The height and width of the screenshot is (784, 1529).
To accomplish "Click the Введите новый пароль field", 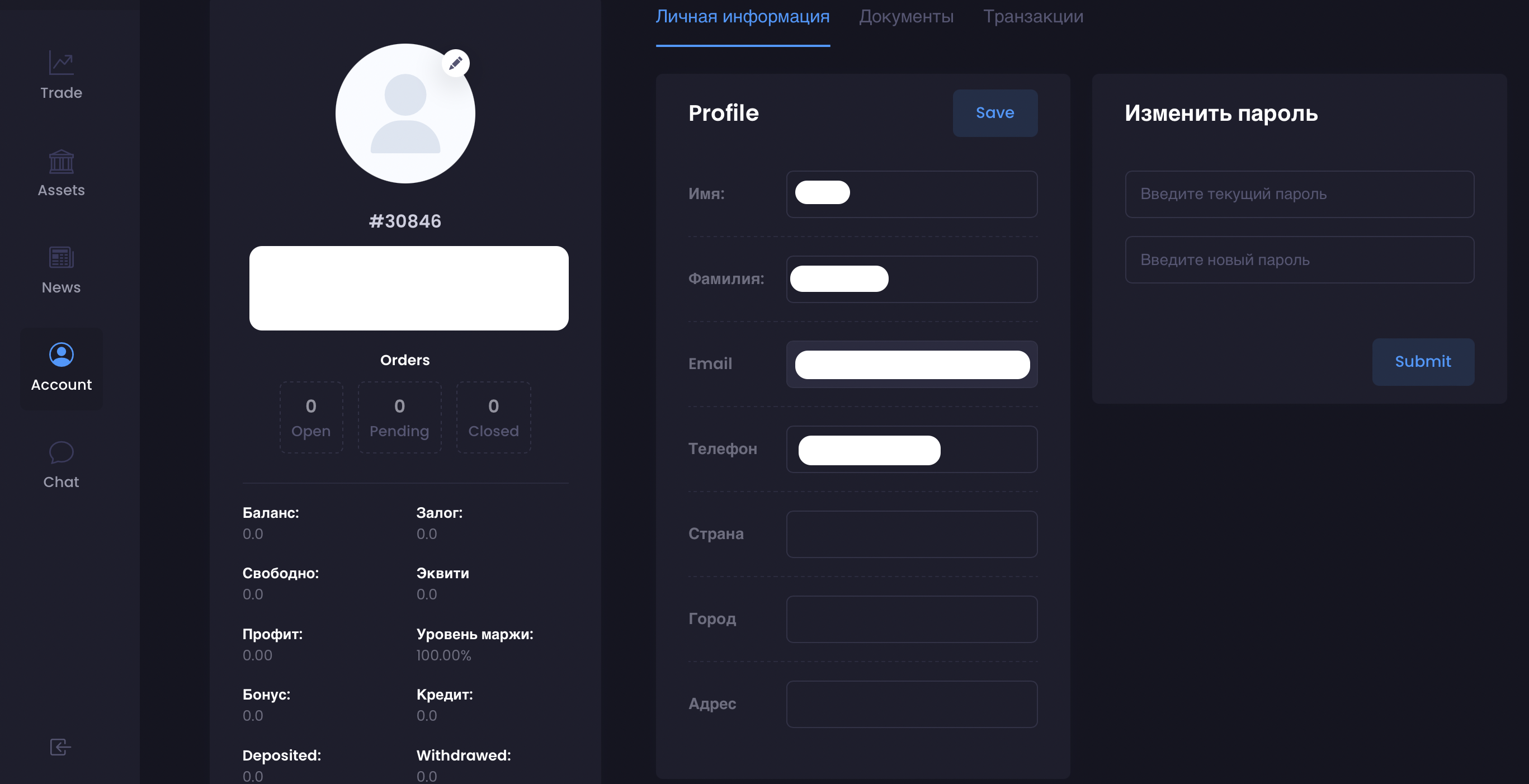I will [1299, 259].
